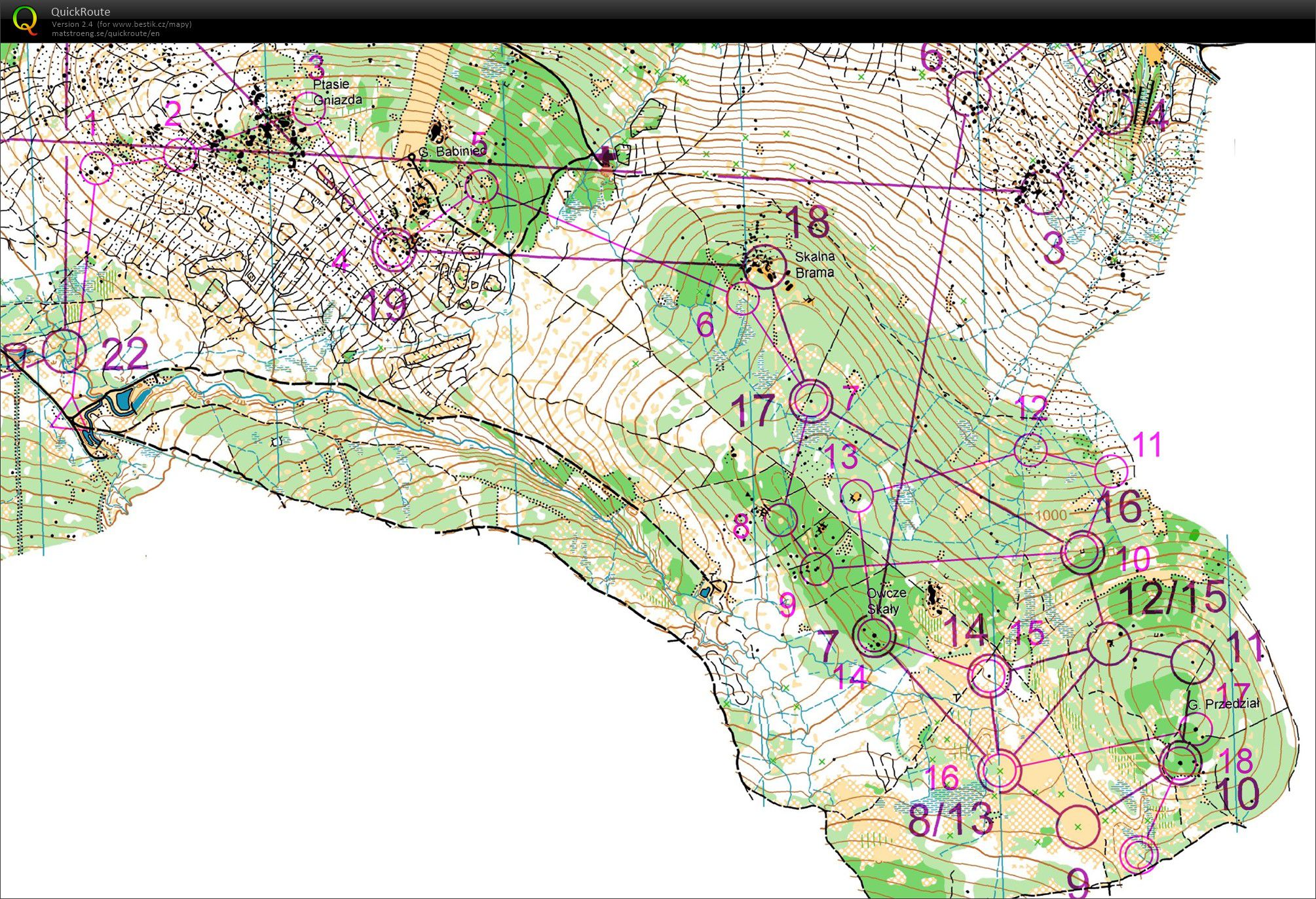Click the 12/15 control label

1173,598
